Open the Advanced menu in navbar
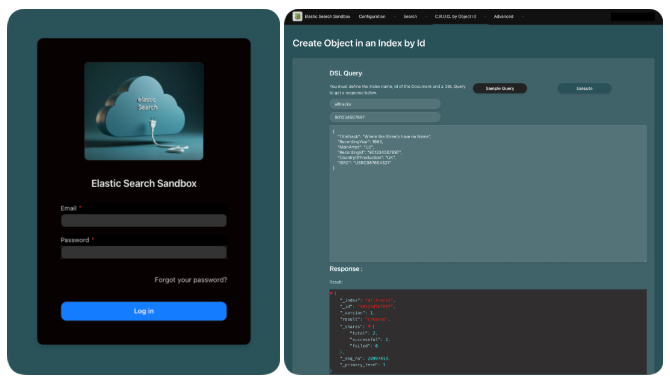670x382 pixels. pyautogui.click(x=503, y=16)
